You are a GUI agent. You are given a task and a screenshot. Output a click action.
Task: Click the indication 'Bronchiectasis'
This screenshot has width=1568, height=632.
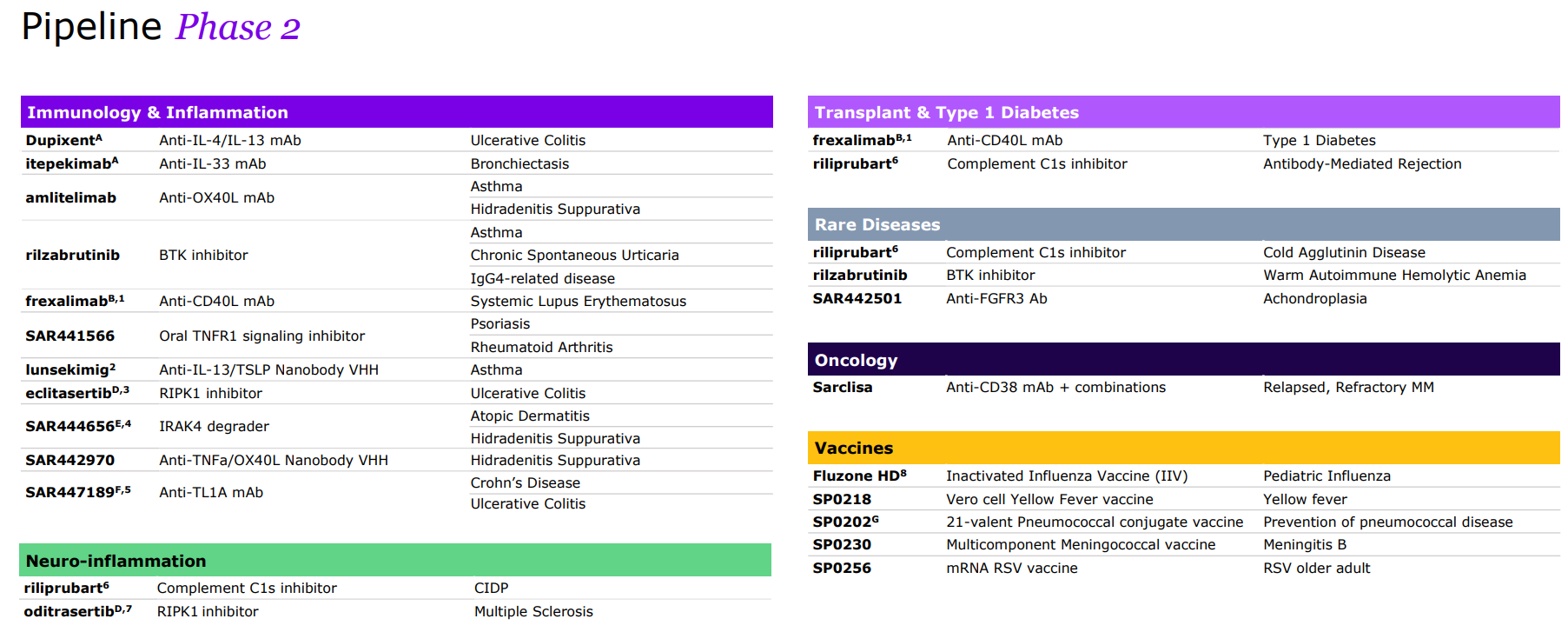pyautogui.click(x=520, y=163)
